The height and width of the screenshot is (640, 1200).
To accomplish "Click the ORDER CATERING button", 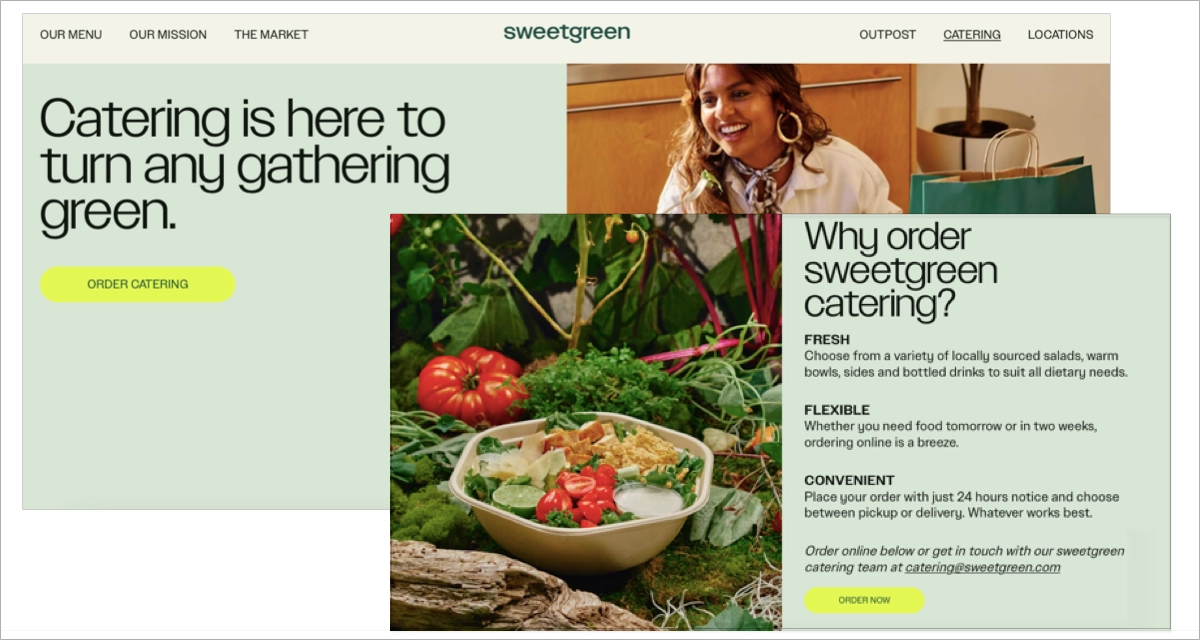I will pyautogui.click(x=138, y=284).
